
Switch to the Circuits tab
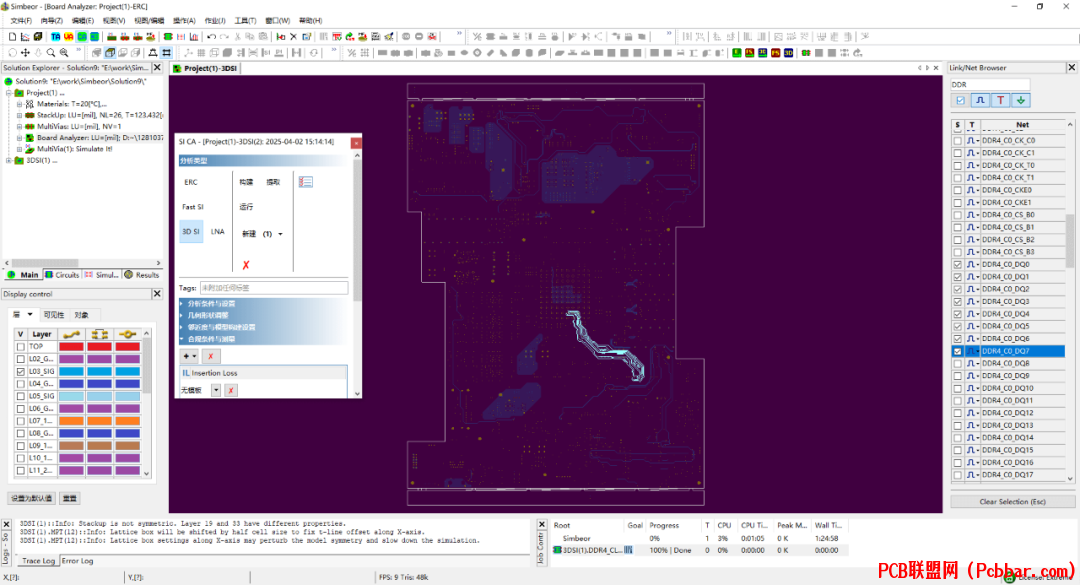62,275
